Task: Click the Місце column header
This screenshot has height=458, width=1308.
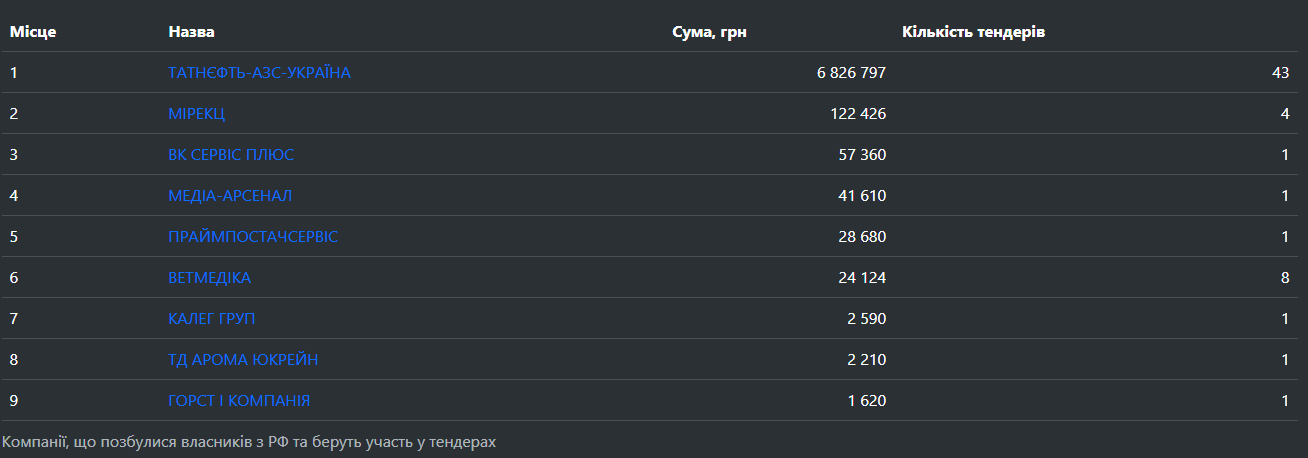Action: click(x=33, y=32)
